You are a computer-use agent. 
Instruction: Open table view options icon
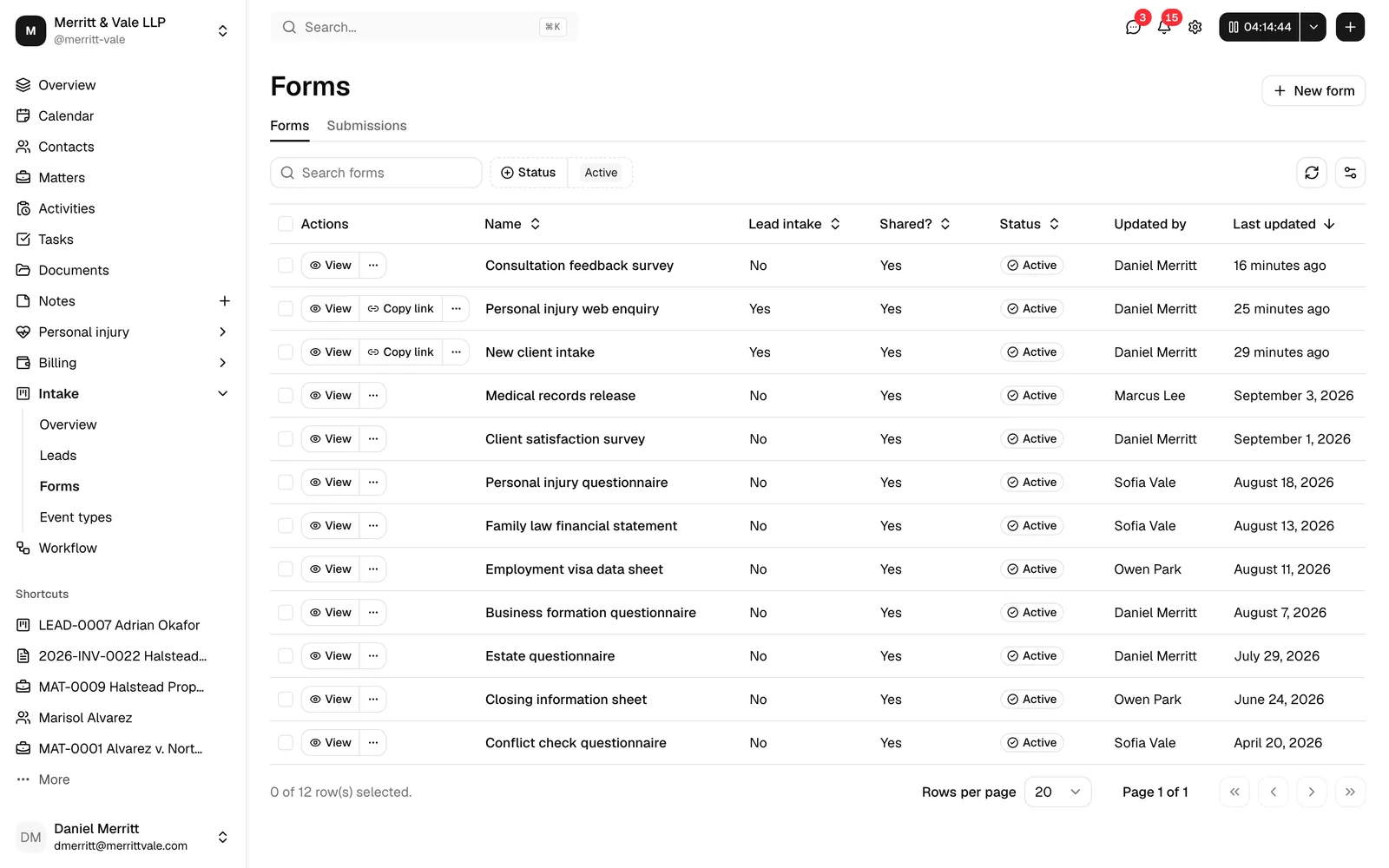(x=1350, y=173)
